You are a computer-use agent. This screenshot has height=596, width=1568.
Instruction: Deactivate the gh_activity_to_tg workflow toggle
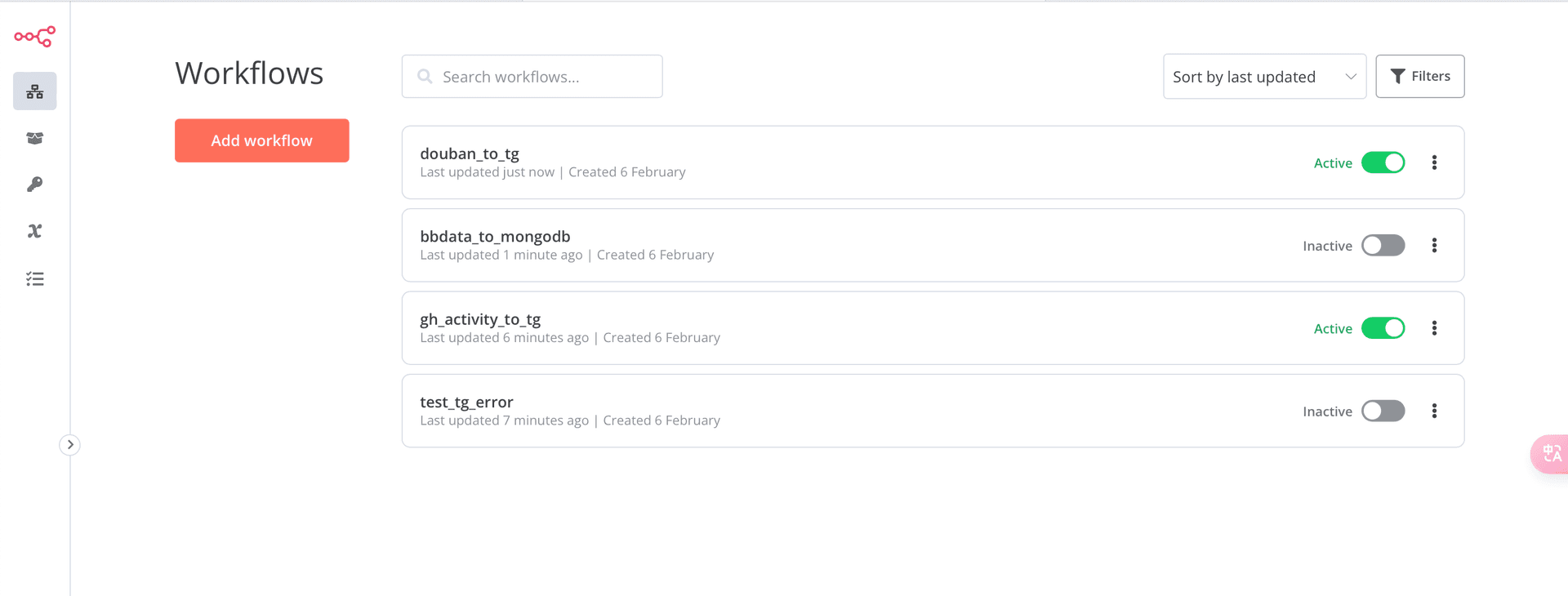pyautogui.click(x=1383, y=328)
